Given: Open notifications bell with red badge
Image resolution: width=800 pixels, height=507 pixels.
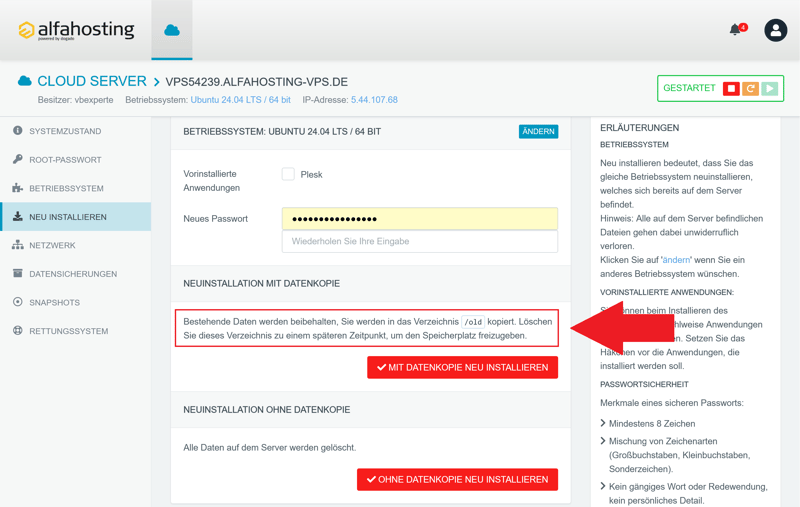Looking at the screenshot, I should 737,29.
